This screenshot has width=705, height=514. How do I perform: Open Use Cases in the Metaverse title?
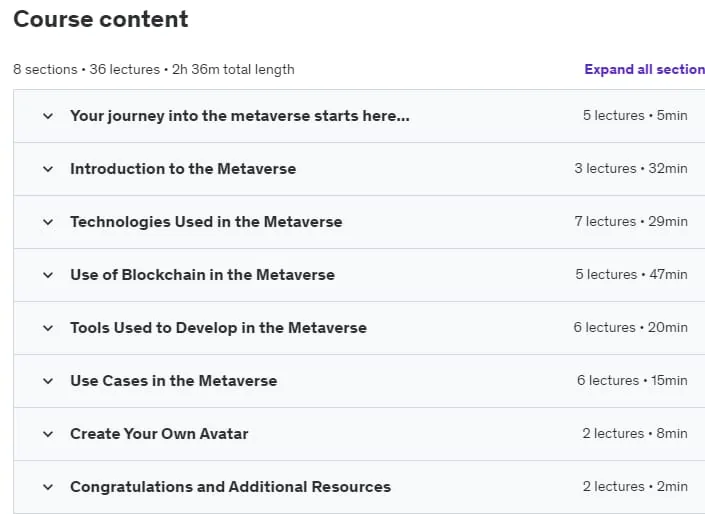tap(174, 381)
